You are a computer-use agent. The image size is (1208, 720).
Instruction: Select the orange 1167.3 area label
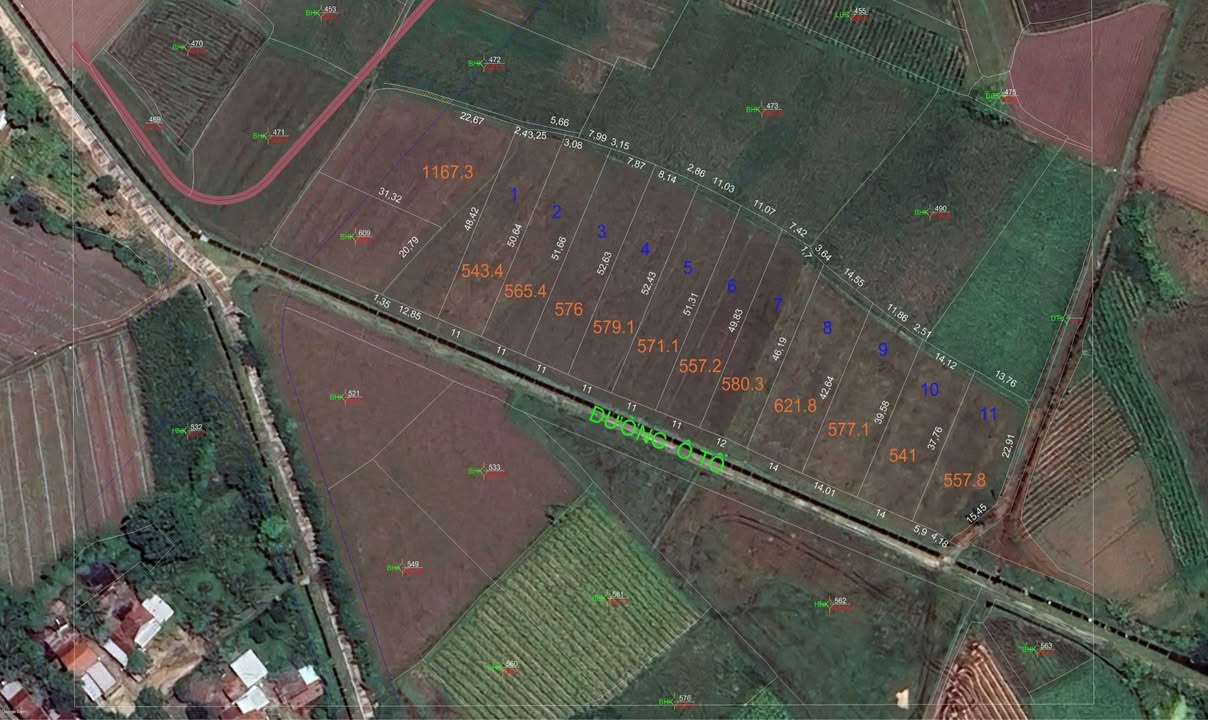(447, 172)
